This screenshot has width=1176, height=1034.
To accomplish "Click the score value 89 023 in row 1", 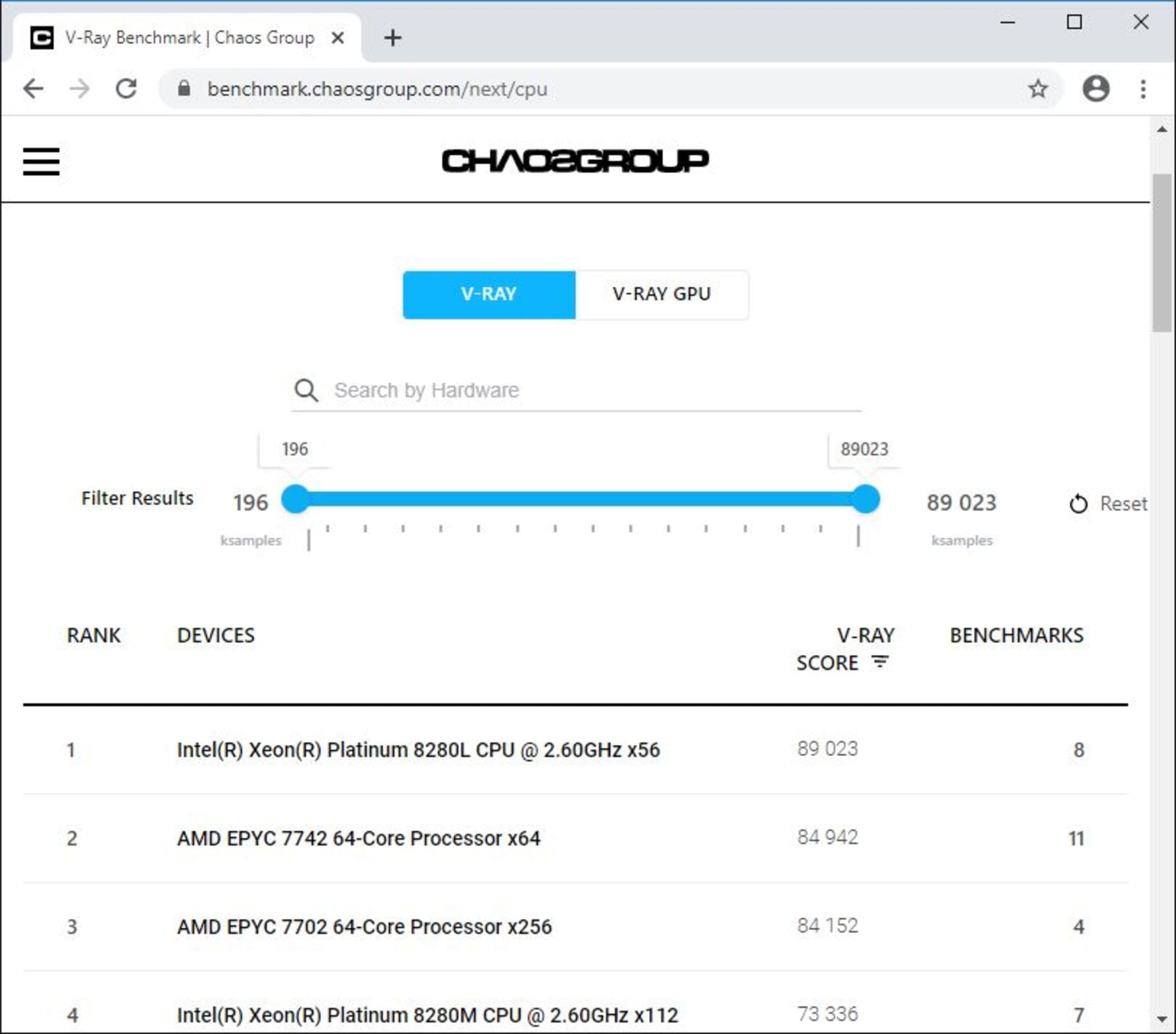I will pyautogui.click(x=827, y=749).
